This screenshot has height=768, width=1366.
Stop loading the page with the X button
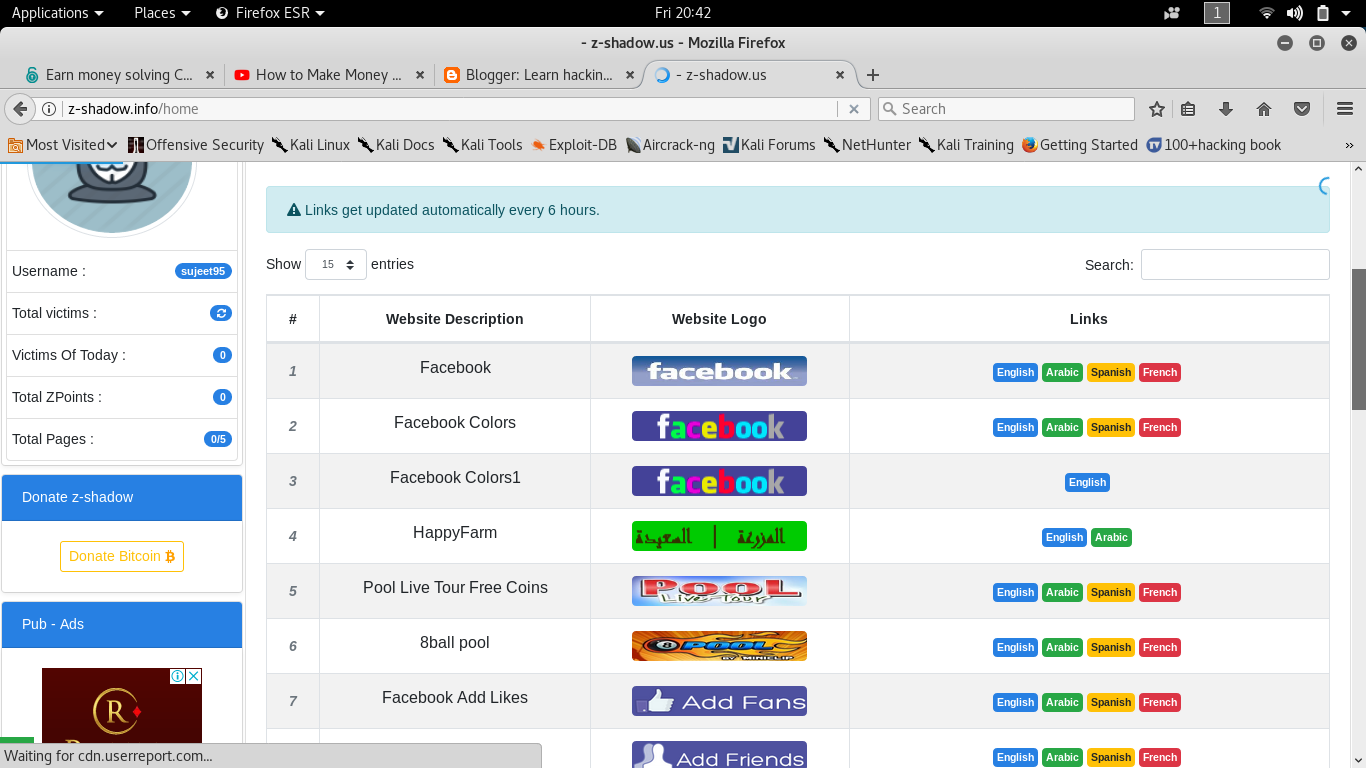pyautogui.click(x=854, y=109)
